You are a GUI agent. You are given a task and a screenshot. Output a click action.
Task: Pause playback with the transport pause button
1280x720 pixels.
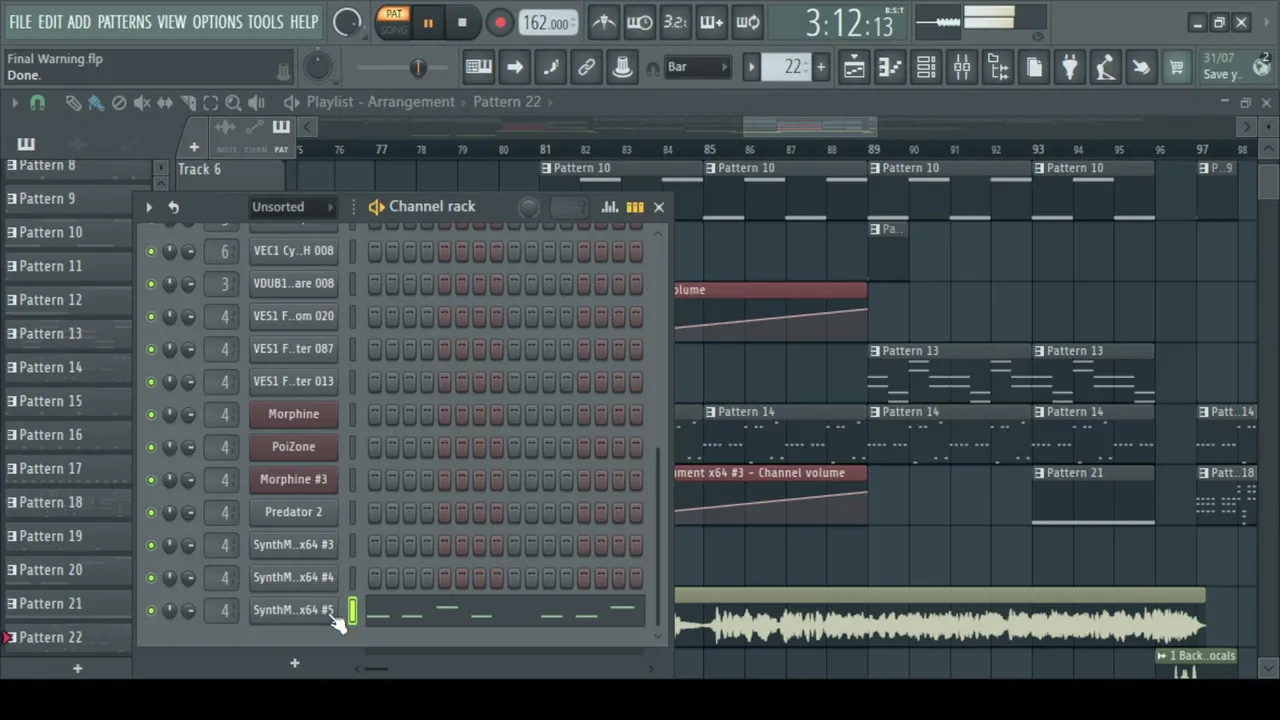[428, 23]
